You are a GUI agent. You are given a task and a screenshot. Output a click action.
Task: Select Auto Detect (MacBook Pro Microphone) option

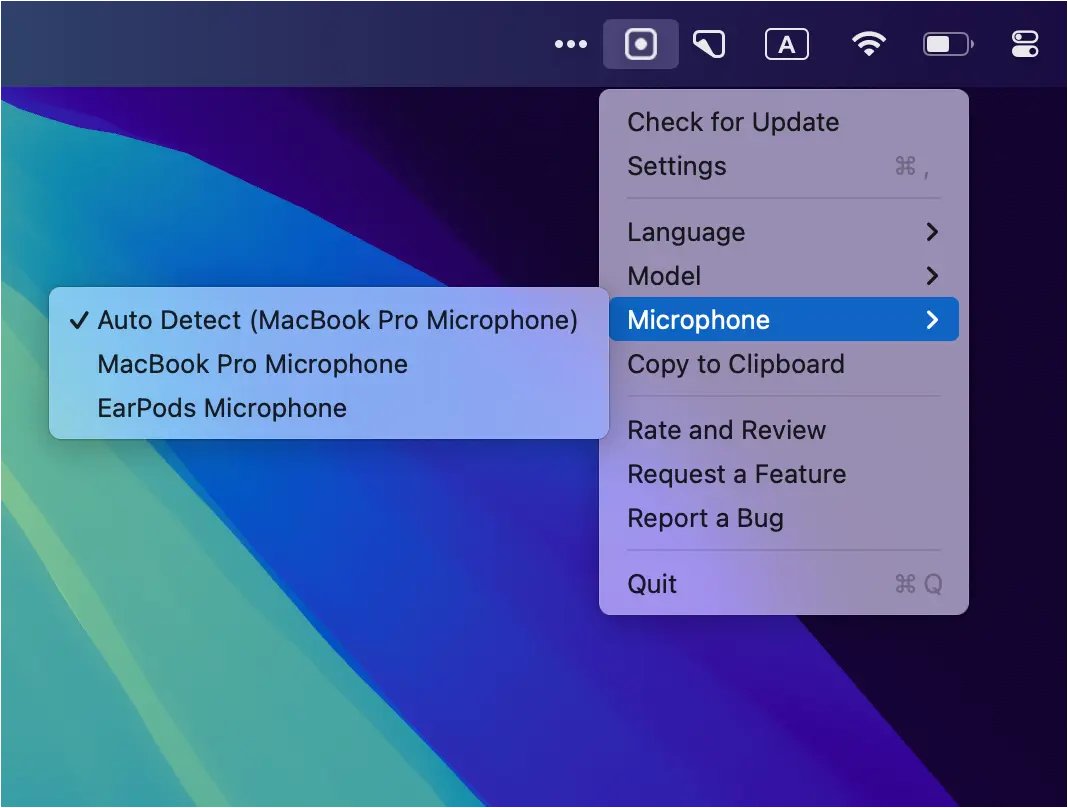pos(337,320)
